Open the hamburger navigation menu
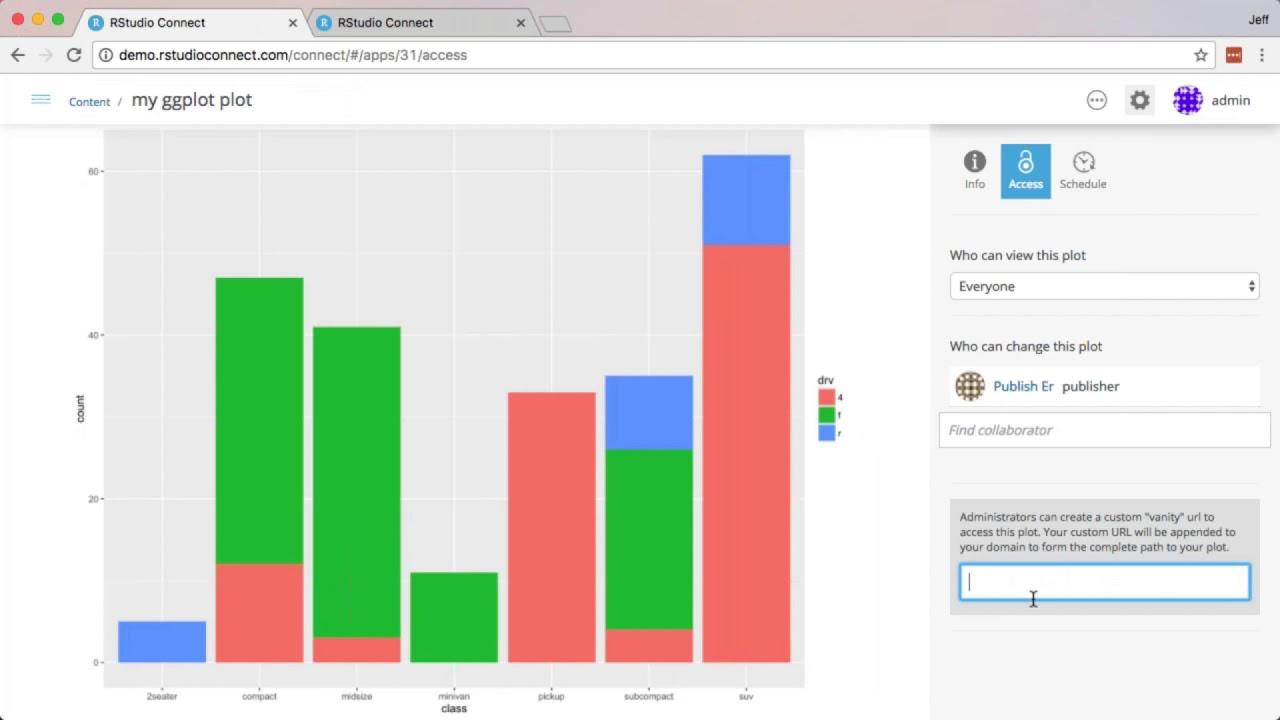The height and width of the screenshot is (720, 1280). click(41, 99)
